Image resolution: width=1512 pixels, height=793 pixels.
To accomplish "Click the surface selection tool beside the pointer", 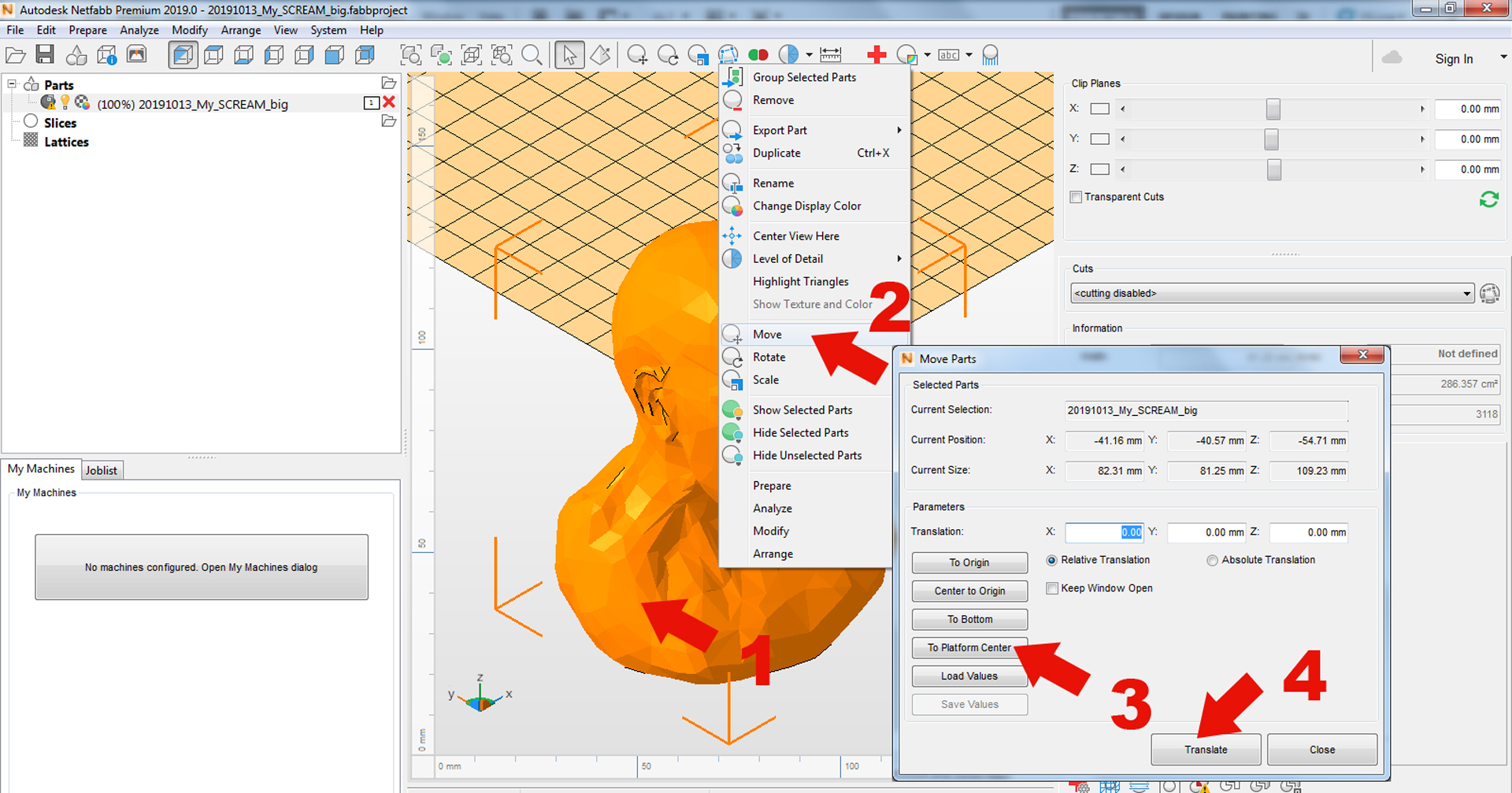I will (601, 55).
